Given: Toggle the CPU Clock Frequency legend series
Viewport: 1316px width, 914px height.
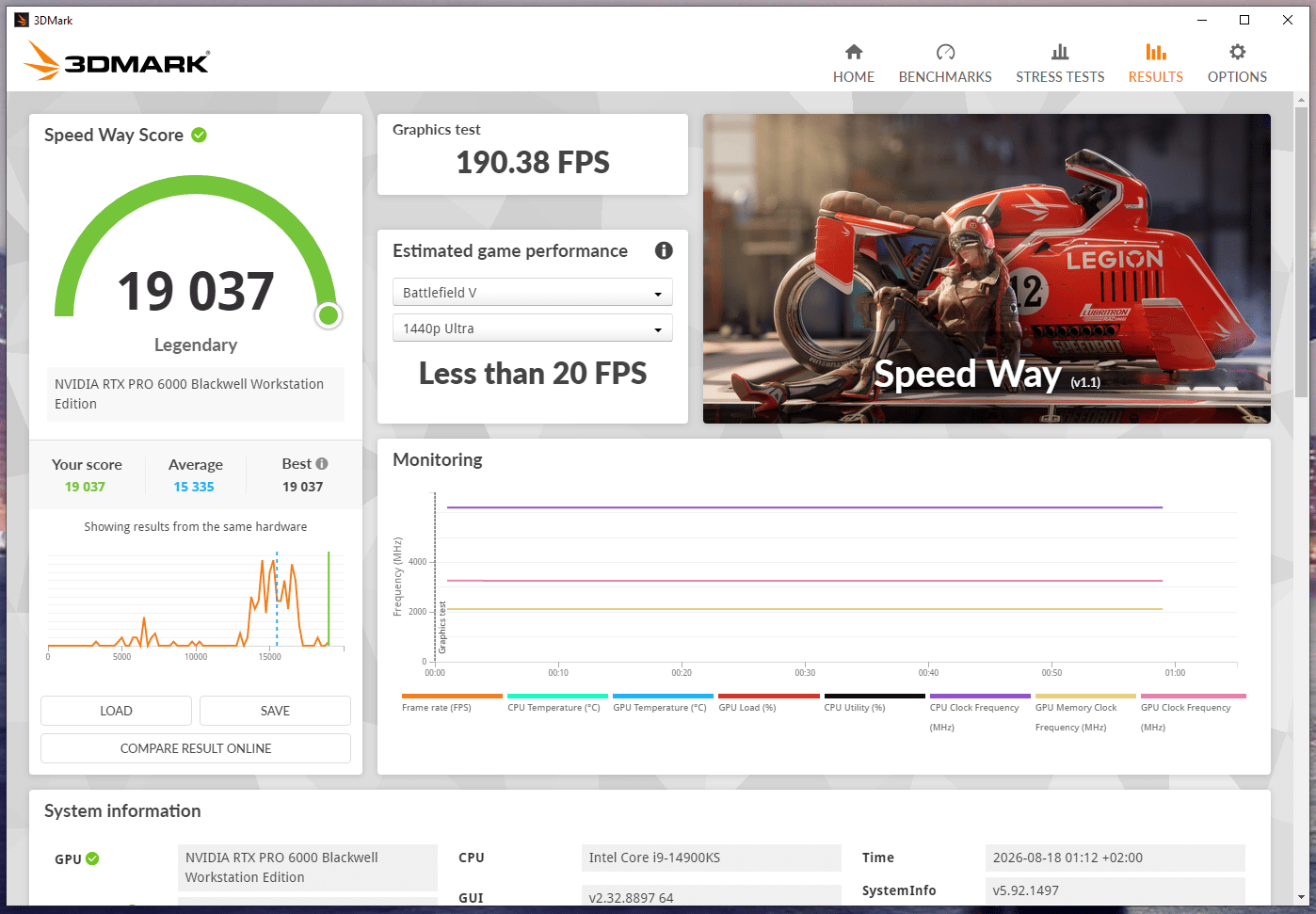Looking at the screenshot, I should pos(980,713).
